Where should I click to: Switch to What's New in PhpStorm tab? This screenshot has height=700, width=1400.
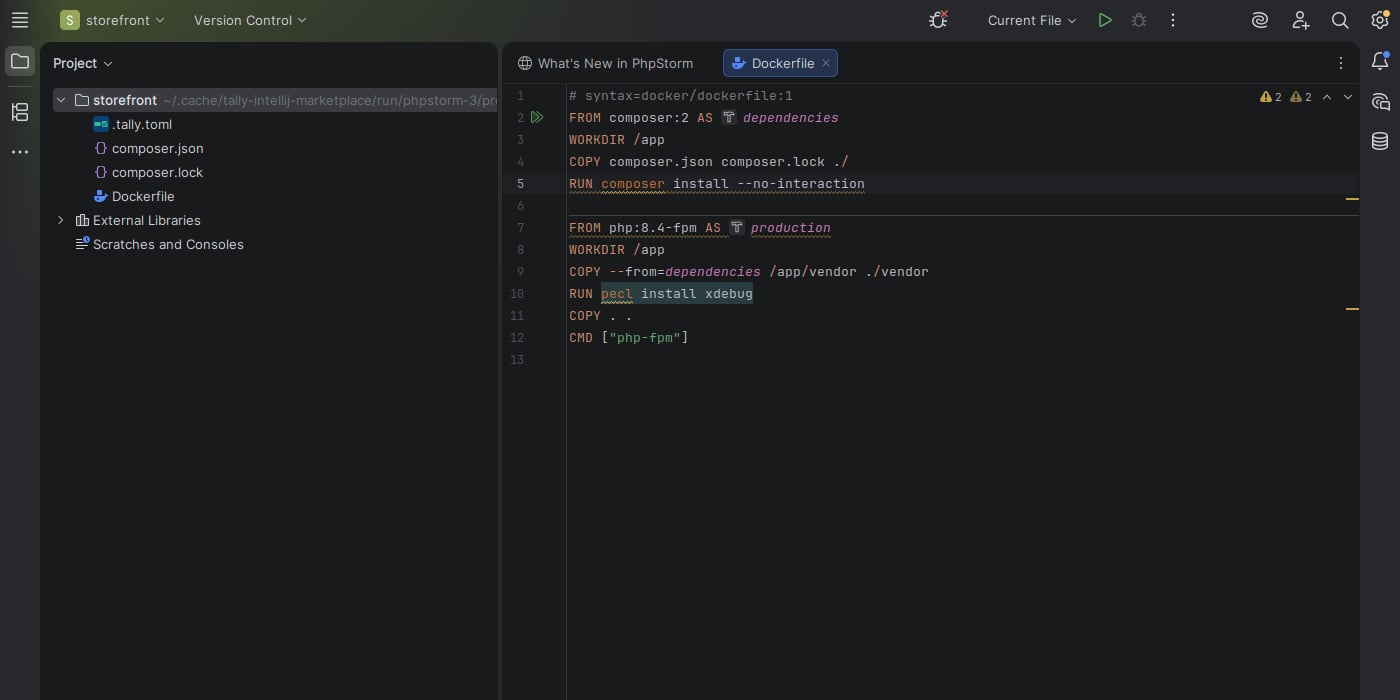(x=605, y=63)
